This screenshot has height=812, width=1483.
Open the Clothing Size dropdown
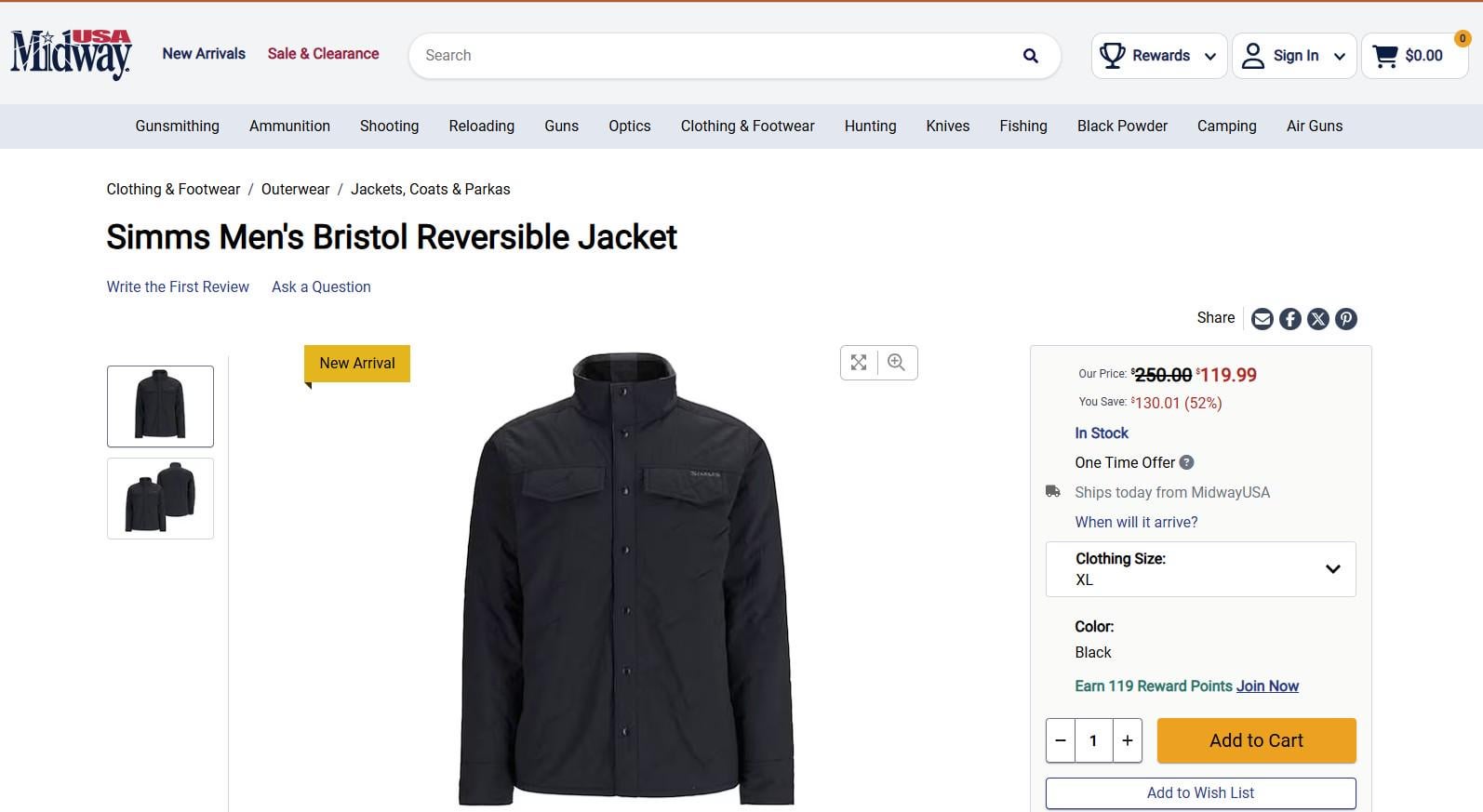pos(1200,569)
